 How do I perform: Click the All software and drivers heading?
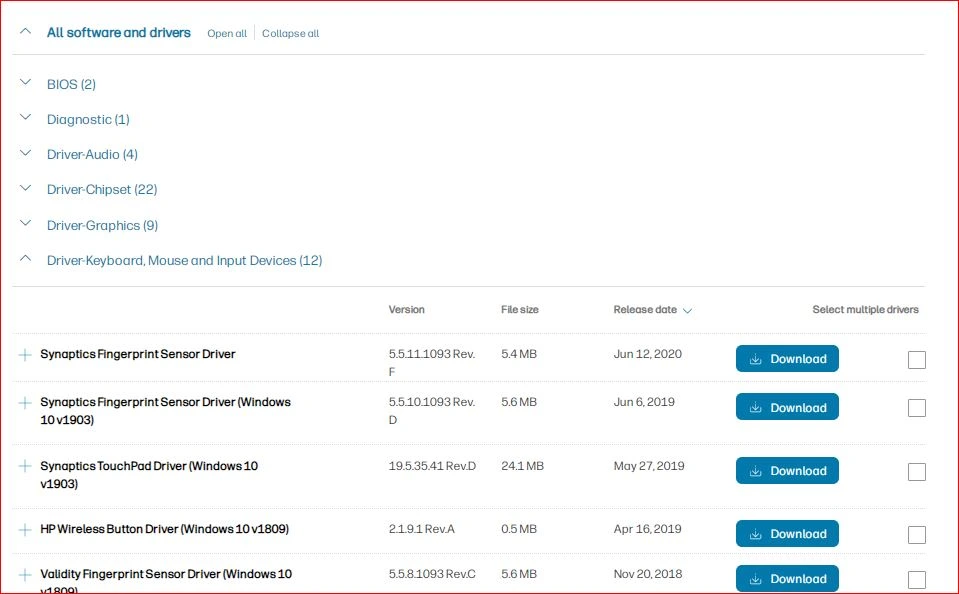(119, 32)
